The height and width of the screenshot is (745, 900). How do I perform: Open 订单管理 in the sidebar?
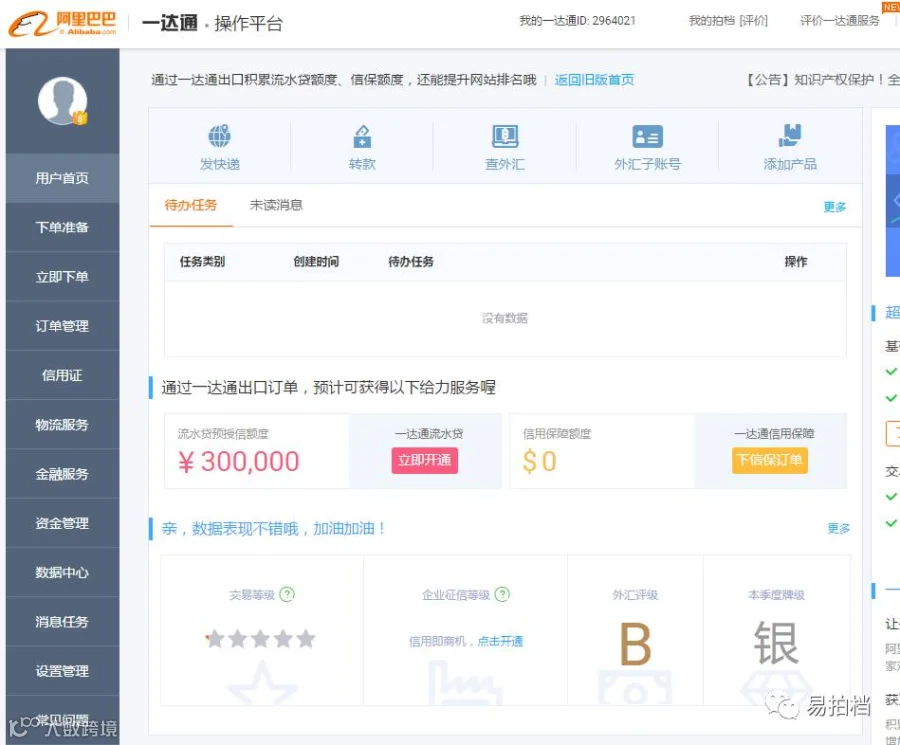[63, 326]
